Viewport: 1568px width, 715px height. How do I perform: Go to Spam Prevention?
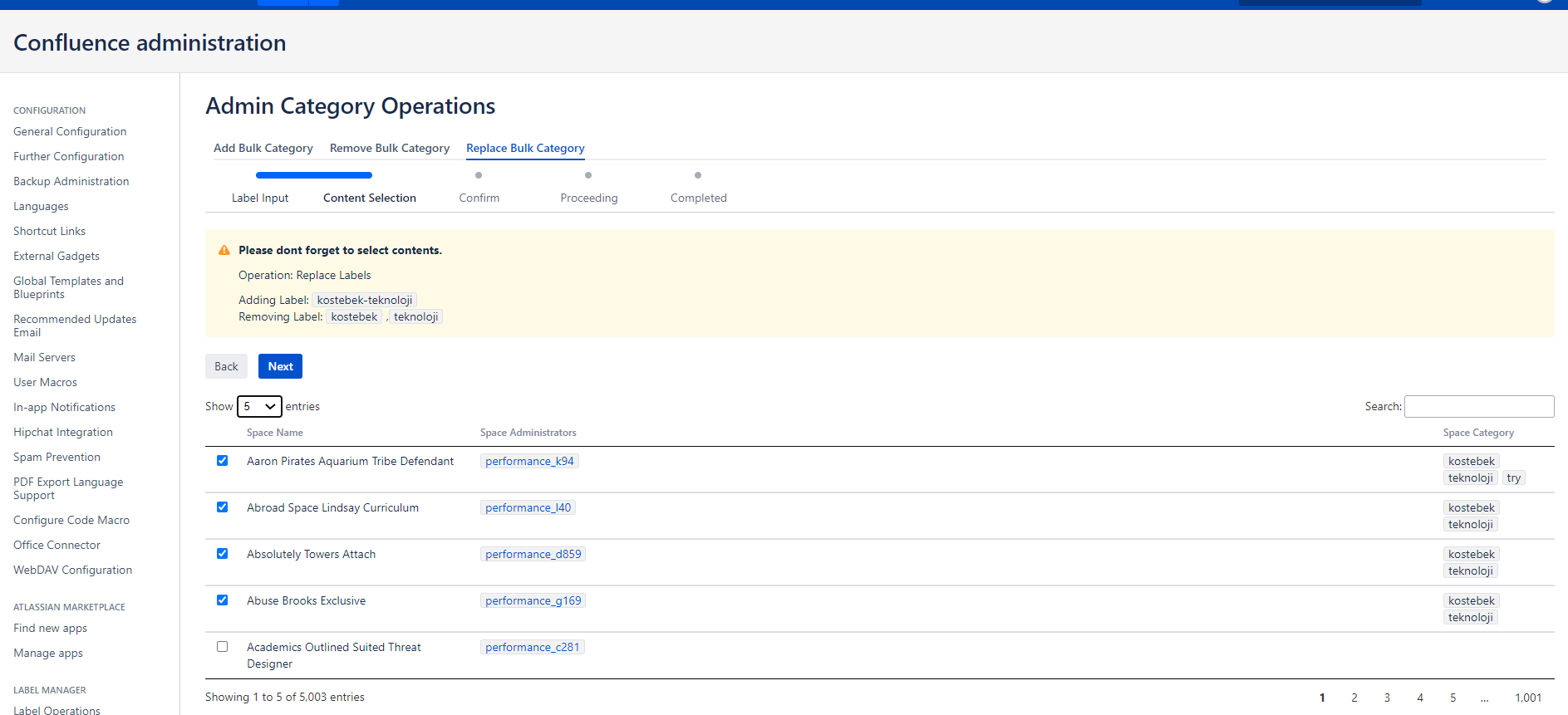click(x=57, y=457)
